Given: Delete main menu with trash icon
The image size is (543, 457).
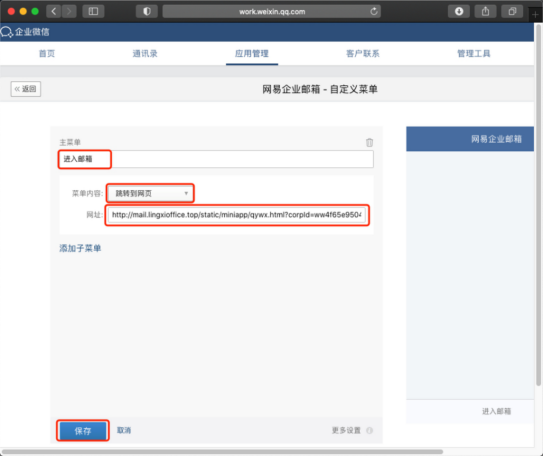Looking at the screenshot, I should (369, 142).
